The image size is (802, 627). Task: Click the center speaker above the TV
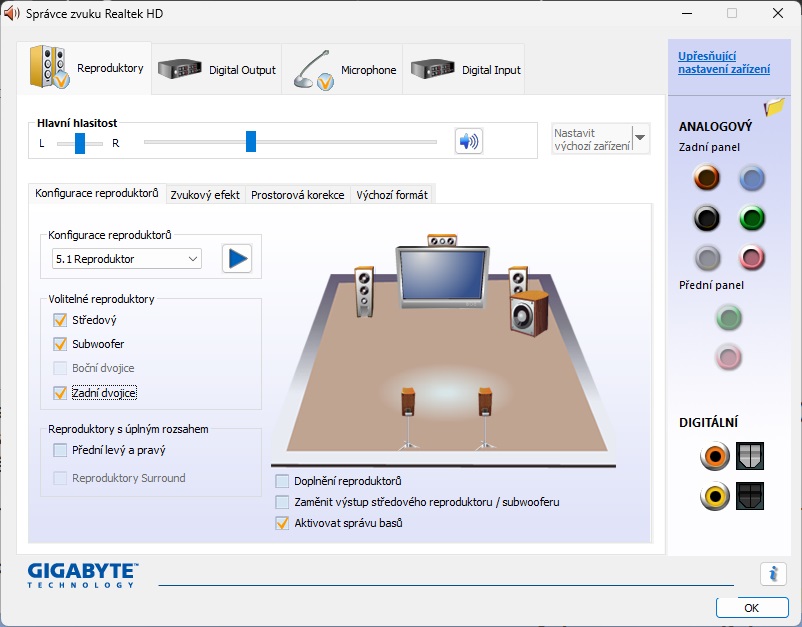(x=442, y=240)
